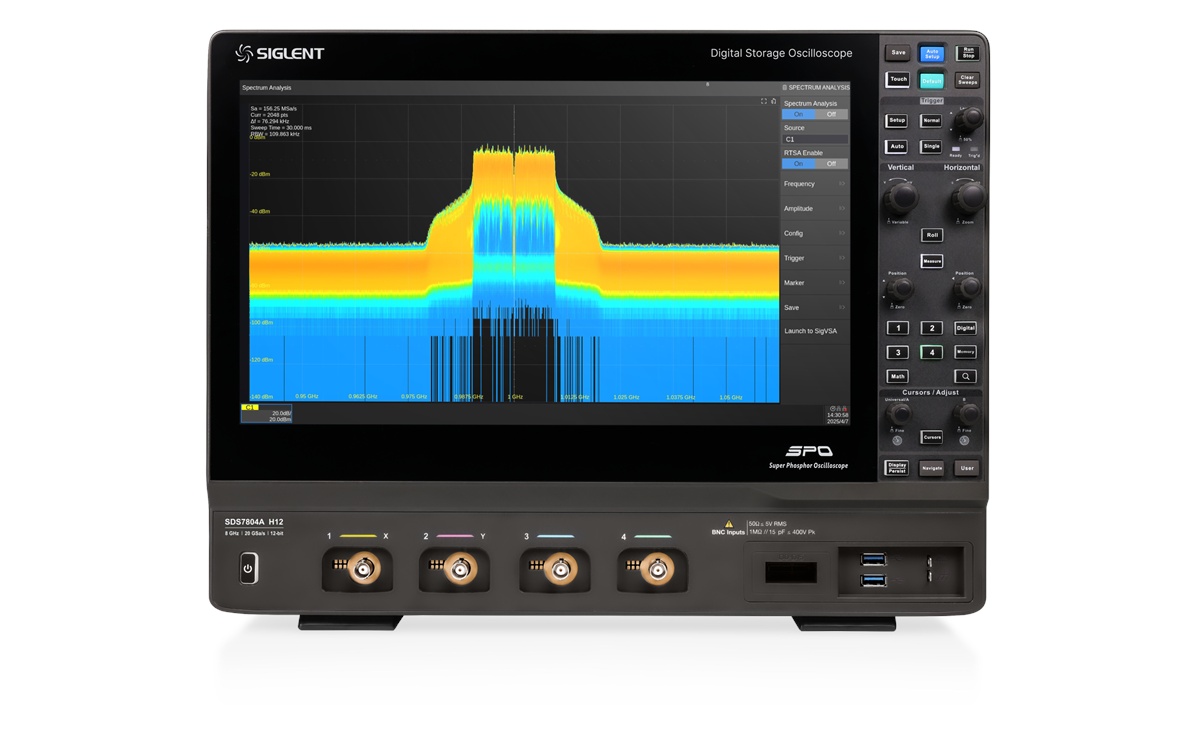Expand the Config submenu
Image resolution: width=1200 pixels, height=735 pixels.
pyautogui.click(x=815, y=233)
